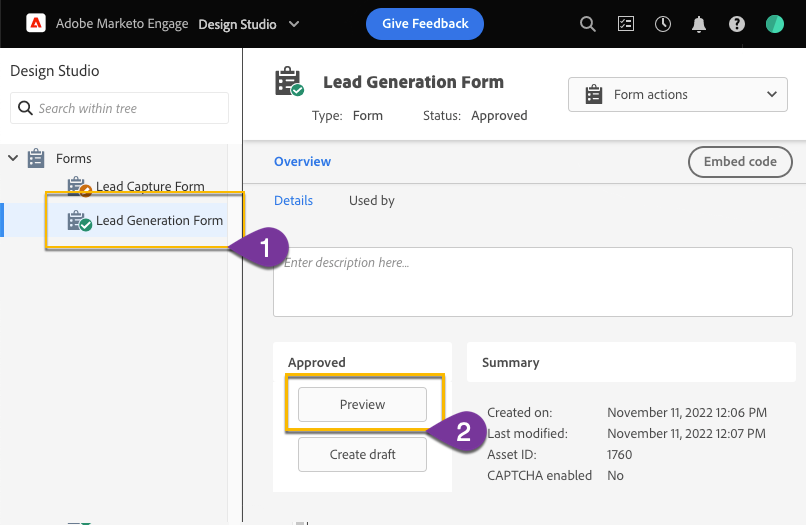Click the Adobe Marketo Engage title
This screenshot has height=525, width=806.
coord(122,24)
